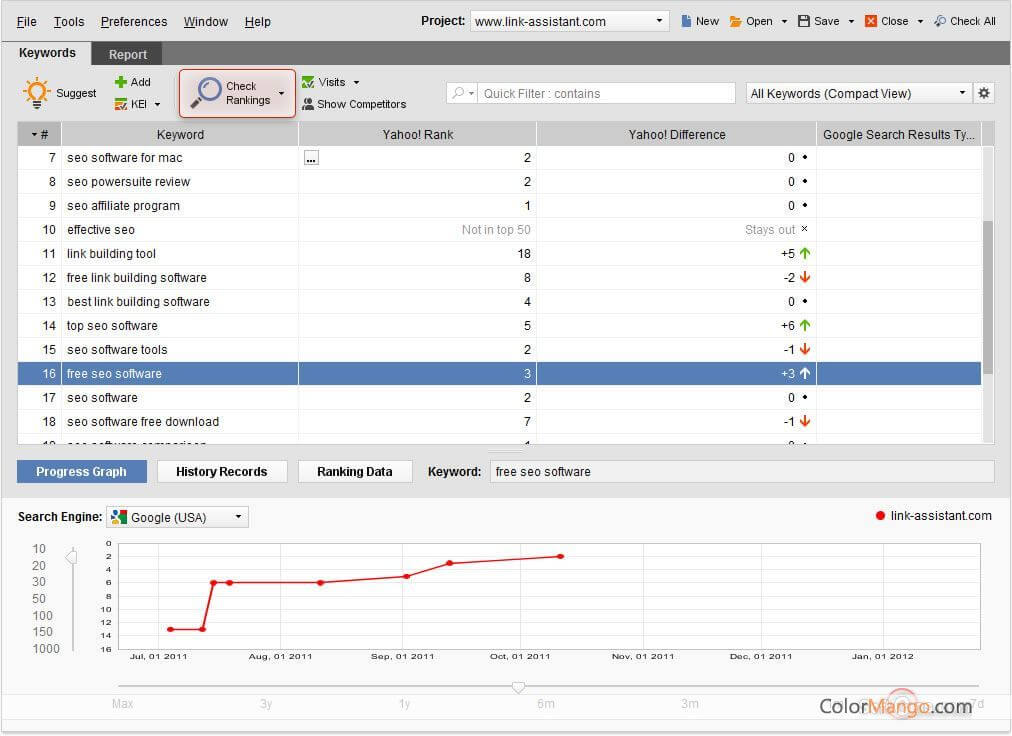Viewport: 1012px width, 736px height.
Task: Click the vertical rank scale slider handle
Action: pos(72,556)
